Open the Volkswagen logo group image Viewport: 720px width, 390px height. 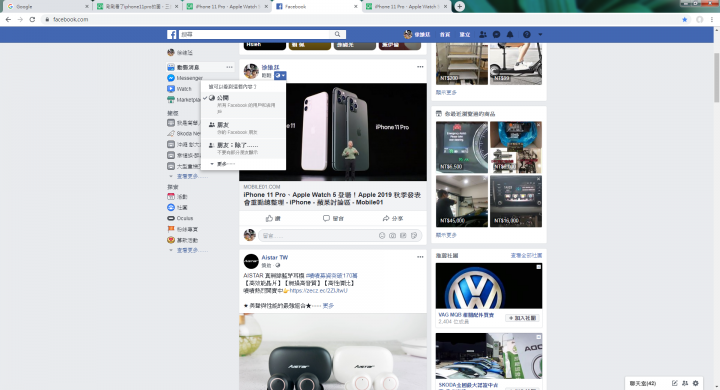pyautogui.click(x=489, y=286)
